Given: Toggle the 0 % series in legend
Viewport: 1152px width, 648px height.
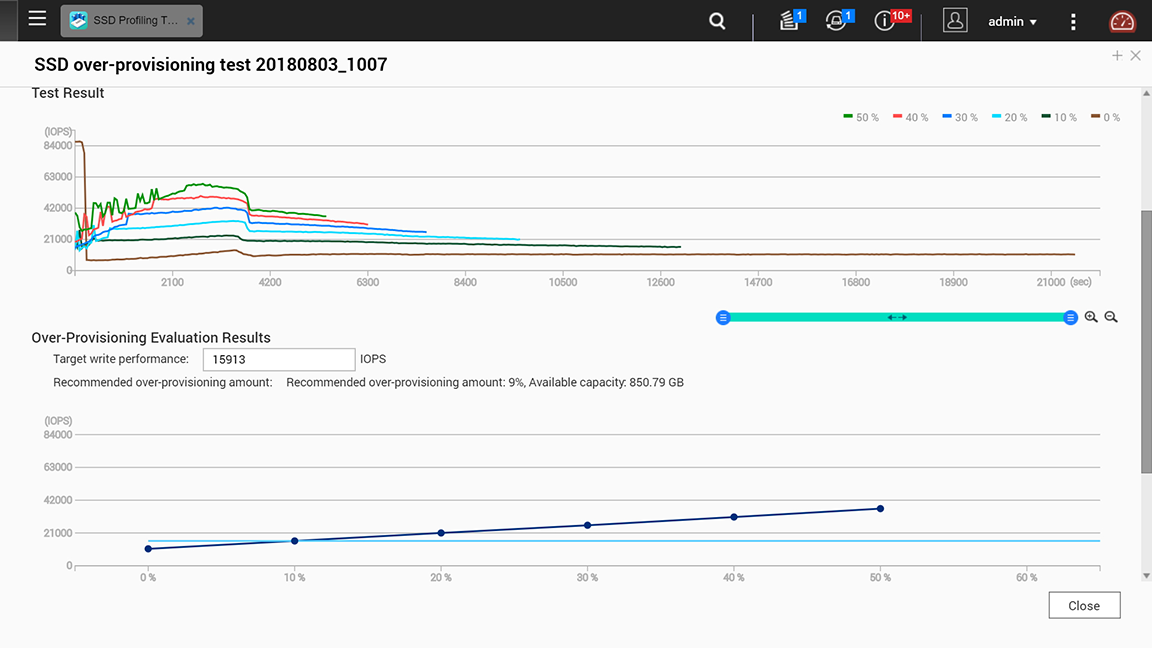Looking at the screenshot, I should tap(1105, 117).
